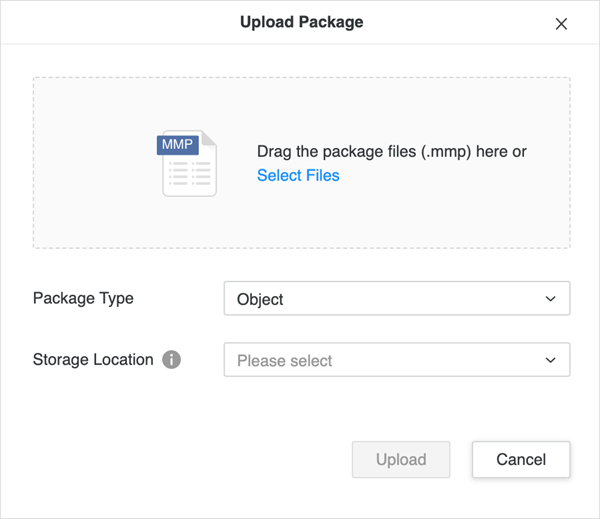Close the Upload Package dialog
Image resolution: width=600 pixels, height=519 pixels.
tap(561, 24)
